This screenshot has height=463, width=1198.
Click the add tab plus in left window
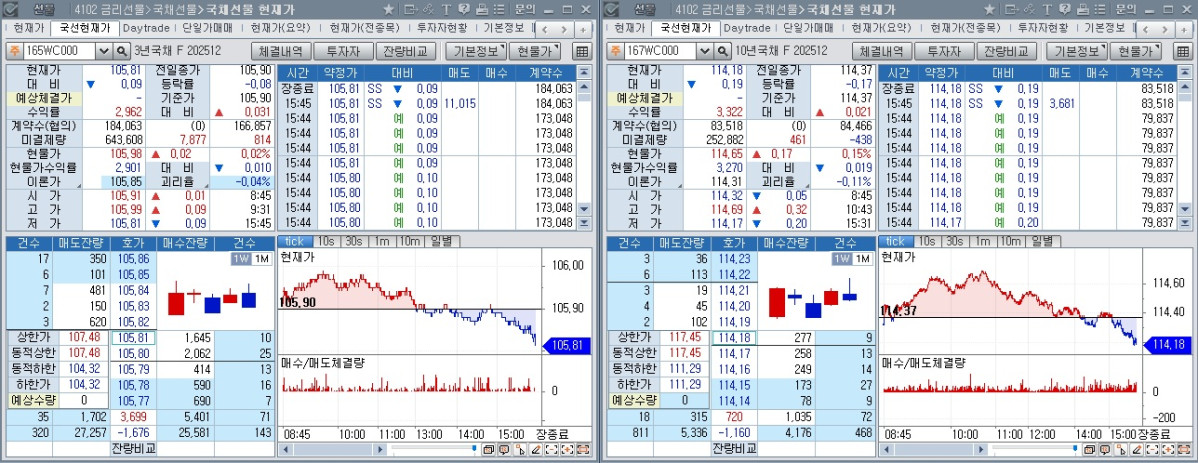(583, 30)
